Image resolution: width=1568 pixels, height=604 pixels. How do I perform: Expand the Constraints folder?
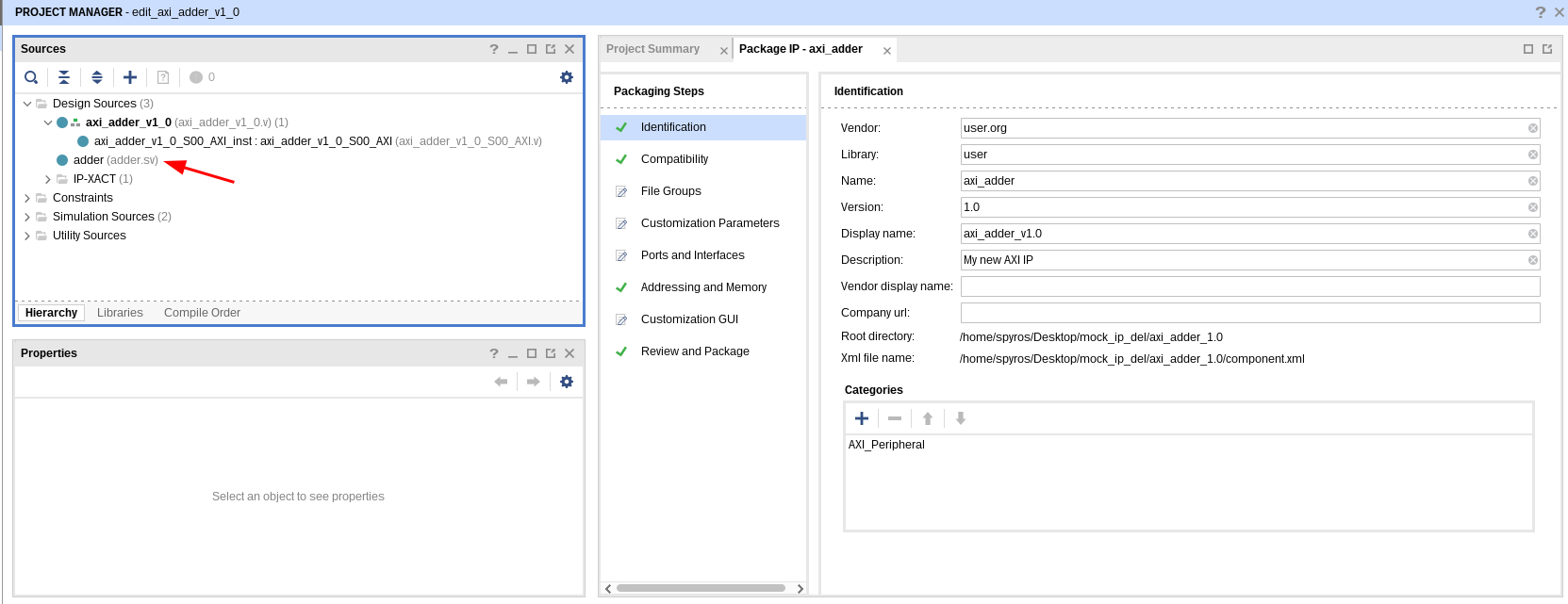tap(27, 198)
